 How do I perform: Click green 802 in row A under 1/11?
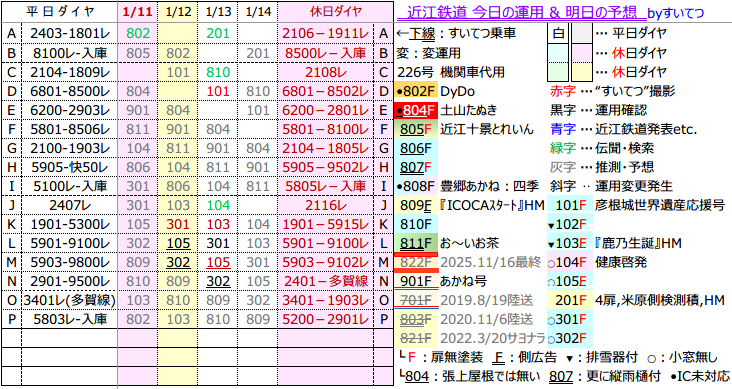tap(138, 34)
